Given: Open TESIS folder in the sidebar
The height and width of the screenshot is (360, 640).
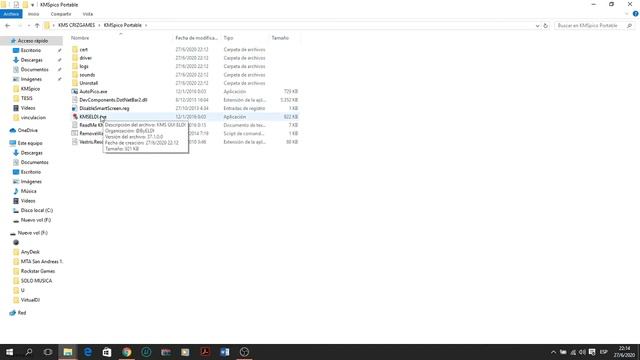Looking at the screenshot, I should pos(27,98).
